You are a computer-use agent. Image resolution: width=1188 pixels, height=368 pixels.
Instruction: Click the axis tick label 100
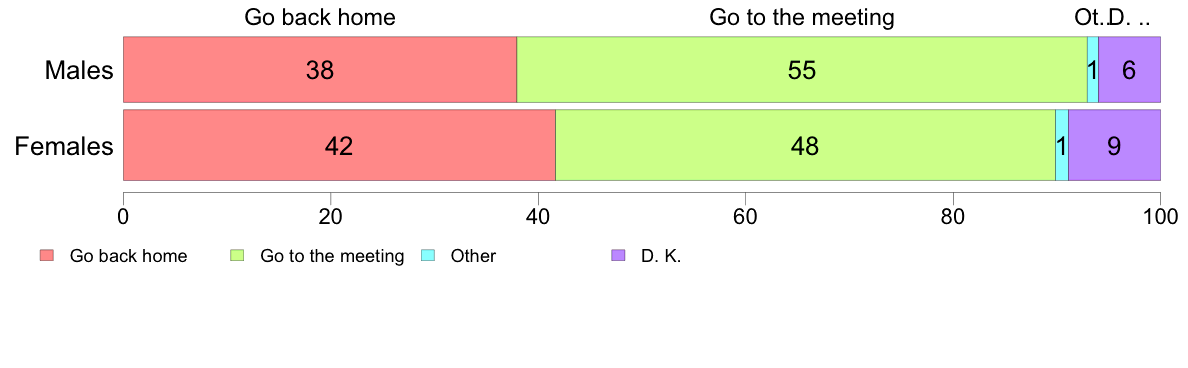pyautogui.click(x=1159, y=214)
